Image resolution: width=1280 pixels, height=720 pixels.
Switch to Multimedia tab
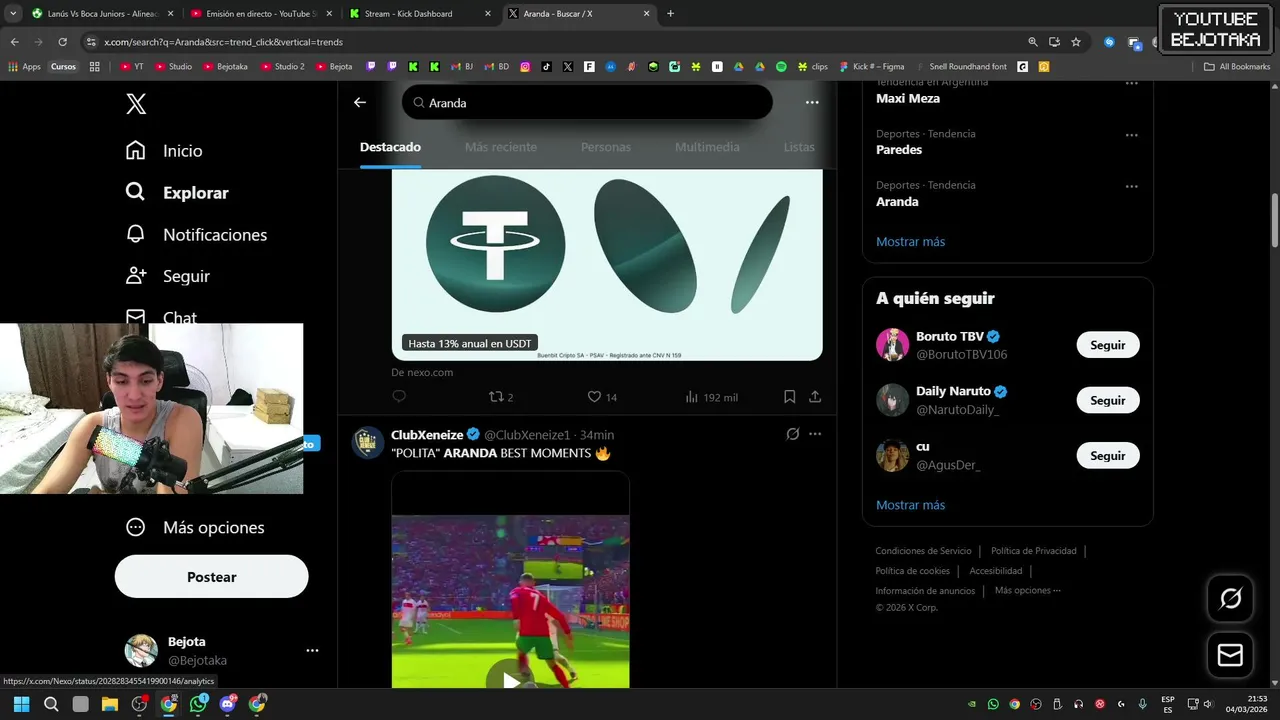click(707, 147)
